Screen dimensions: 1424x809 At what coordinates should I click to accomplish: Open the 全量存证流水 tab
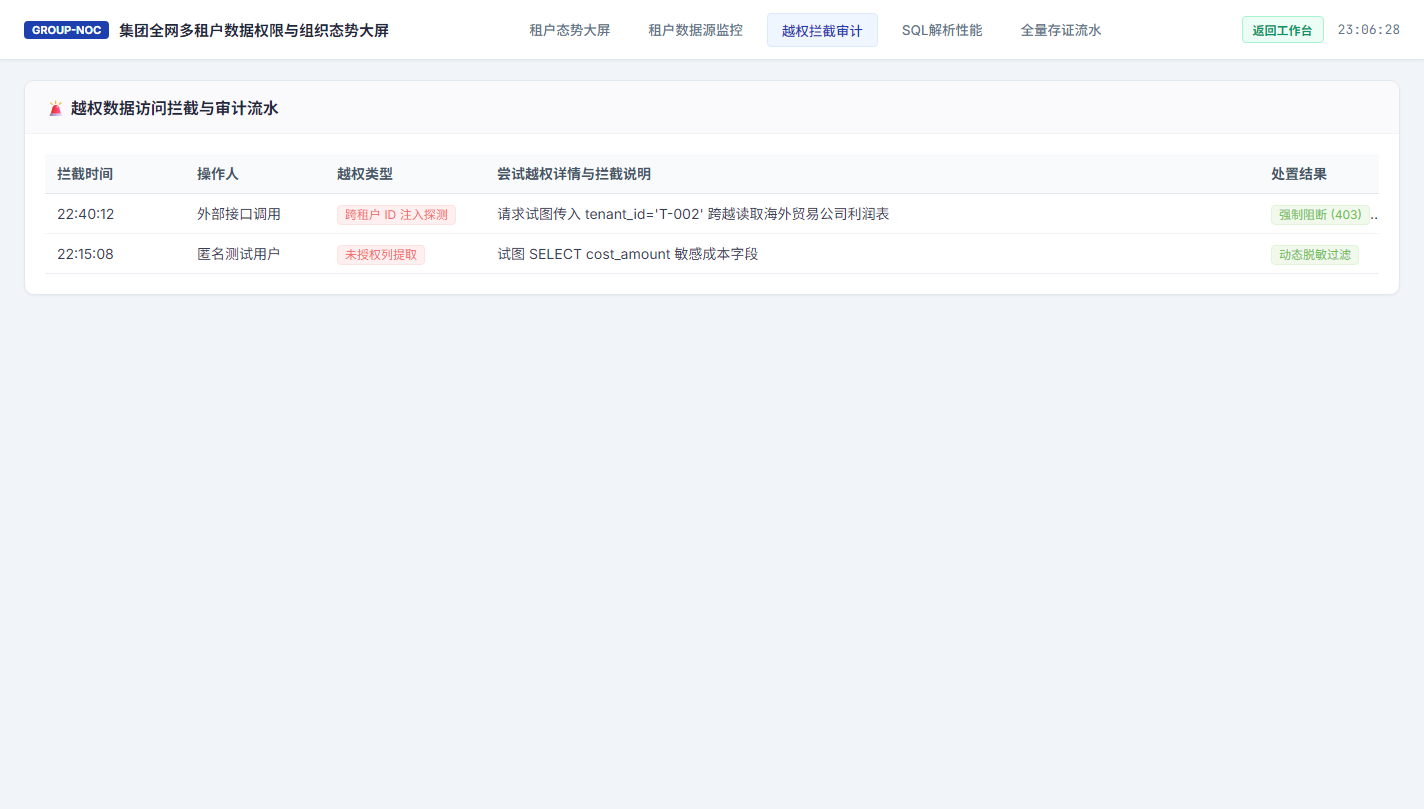tap(1061, 30)
